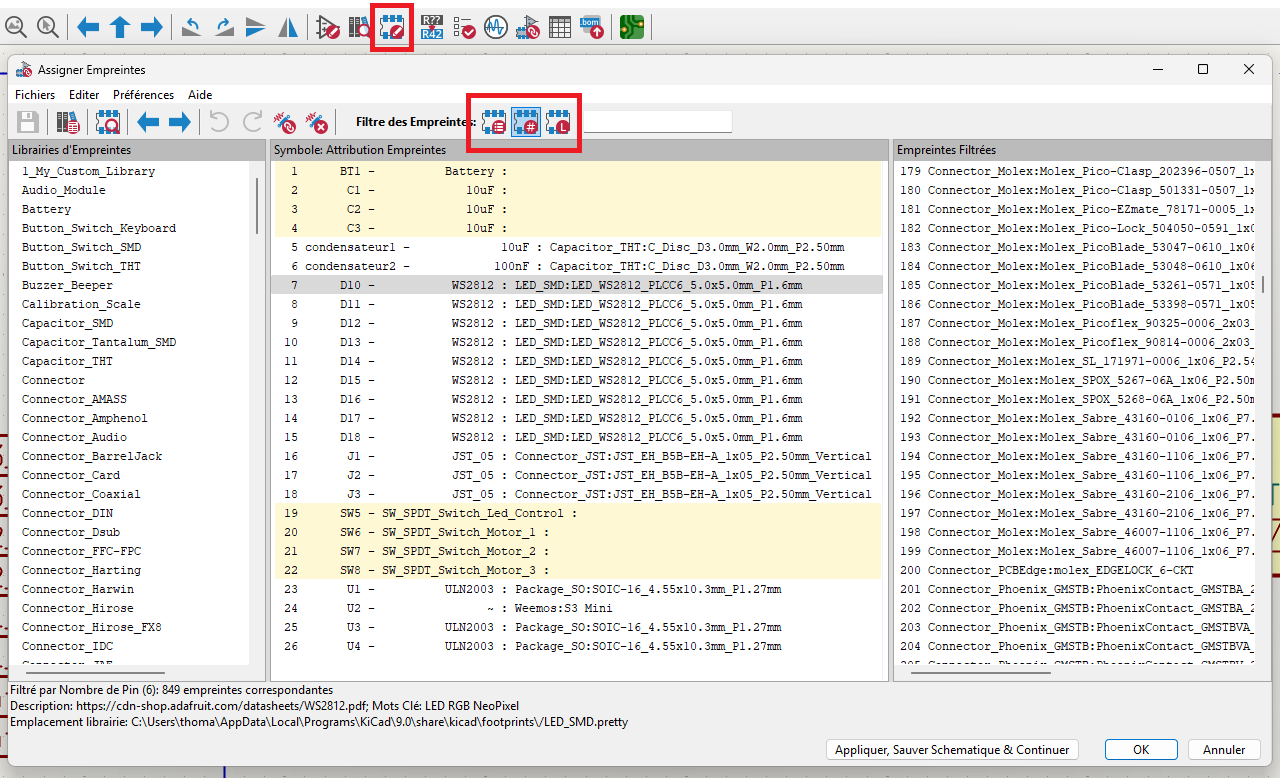1280x778 pixels.
Task: Click Zoom to Selection in schematic toolbar
Action: tap(47, 28)
